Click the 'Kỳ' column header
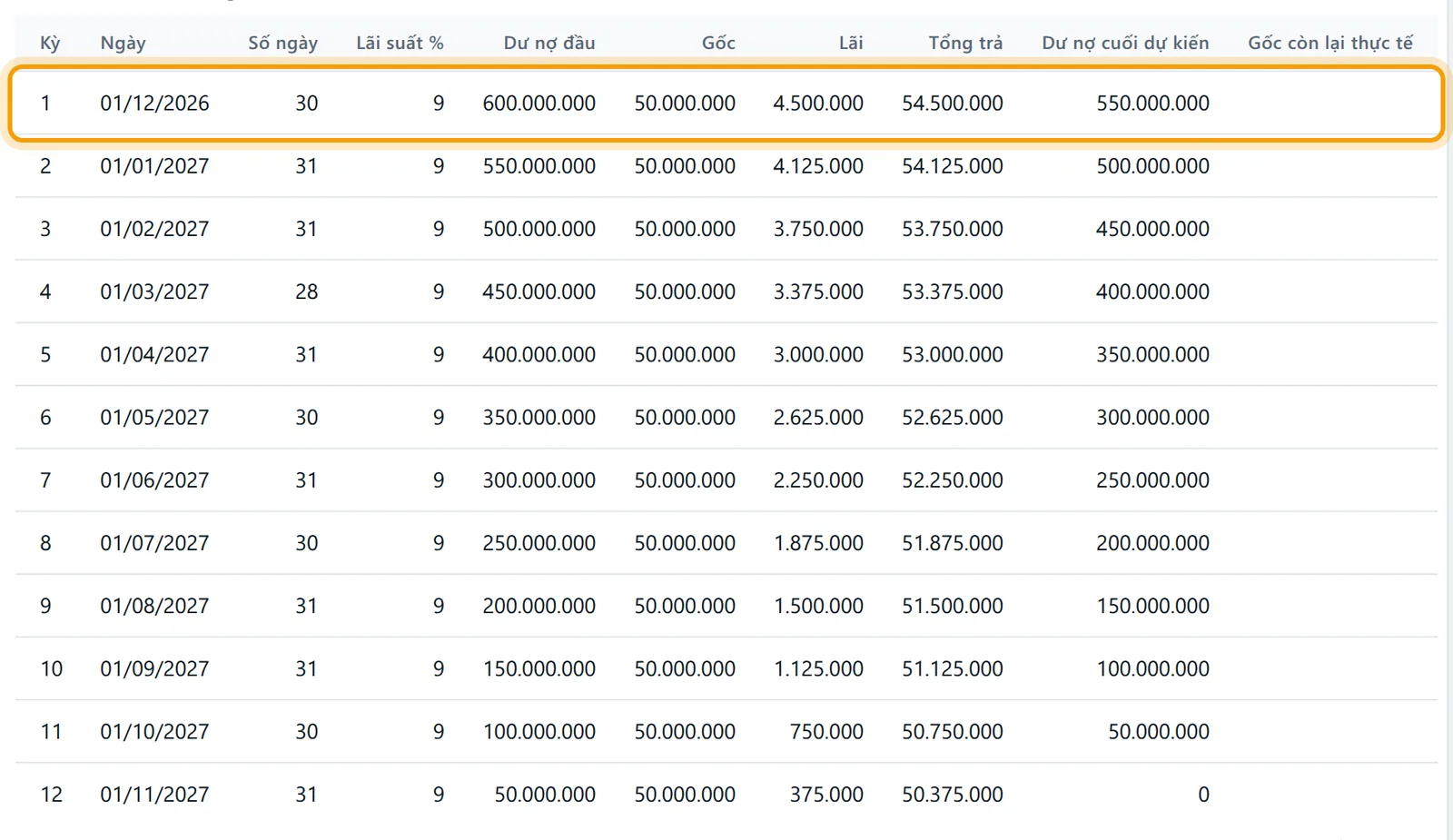1453x840 pixels. [x=50, y=43]
